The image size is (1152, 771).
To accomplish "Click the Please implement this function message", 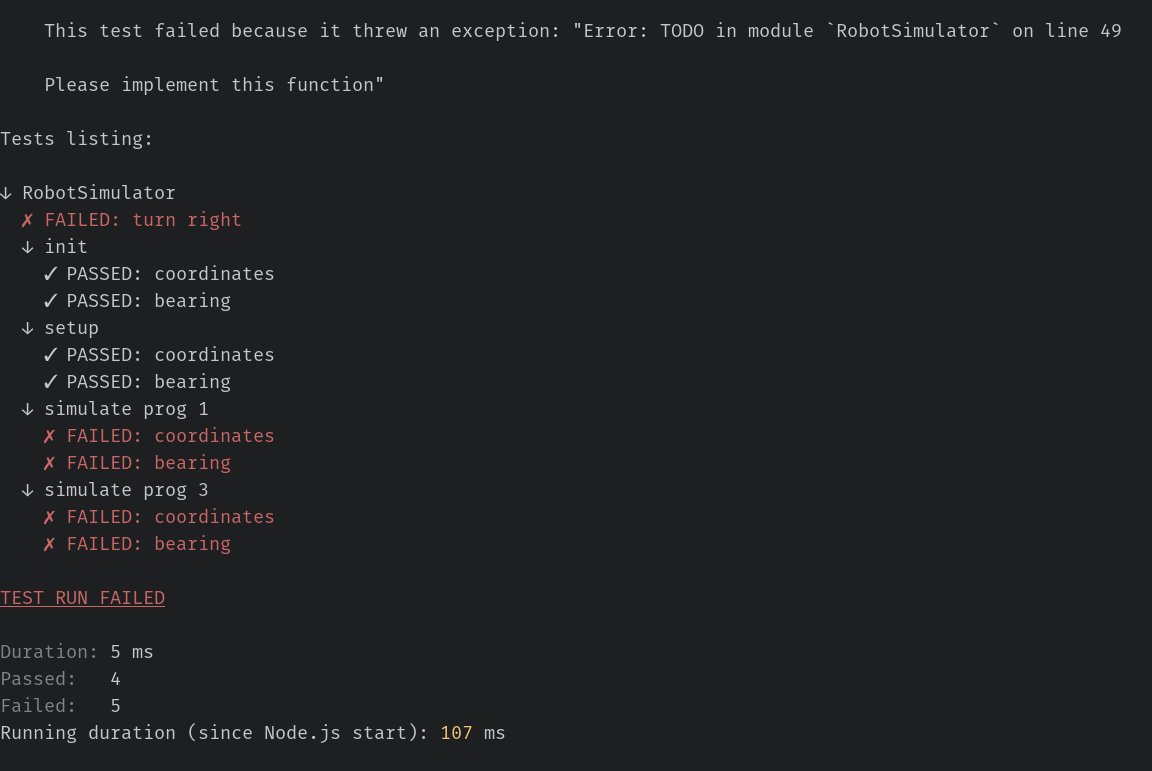I will click(214, 85).
